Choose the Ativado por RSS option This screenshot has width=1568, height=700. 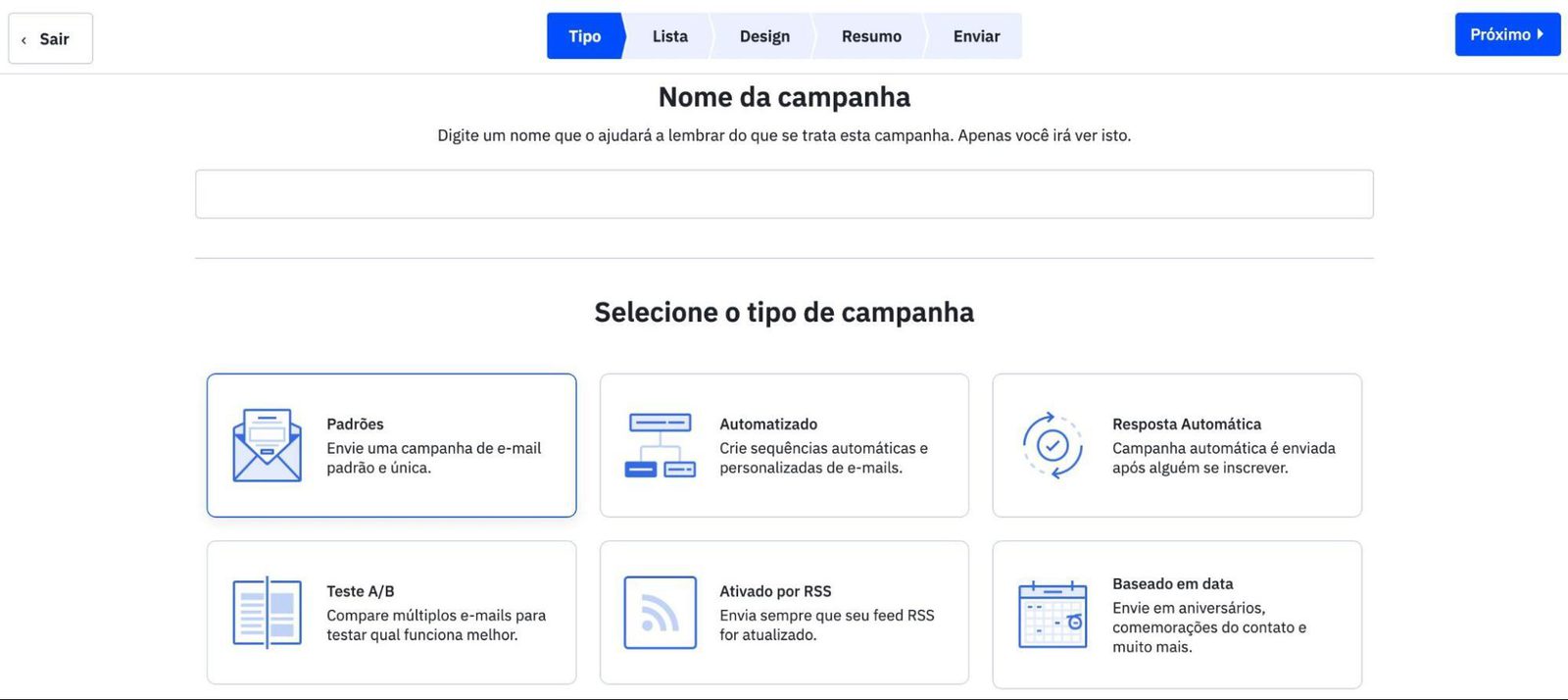point(784,613)
